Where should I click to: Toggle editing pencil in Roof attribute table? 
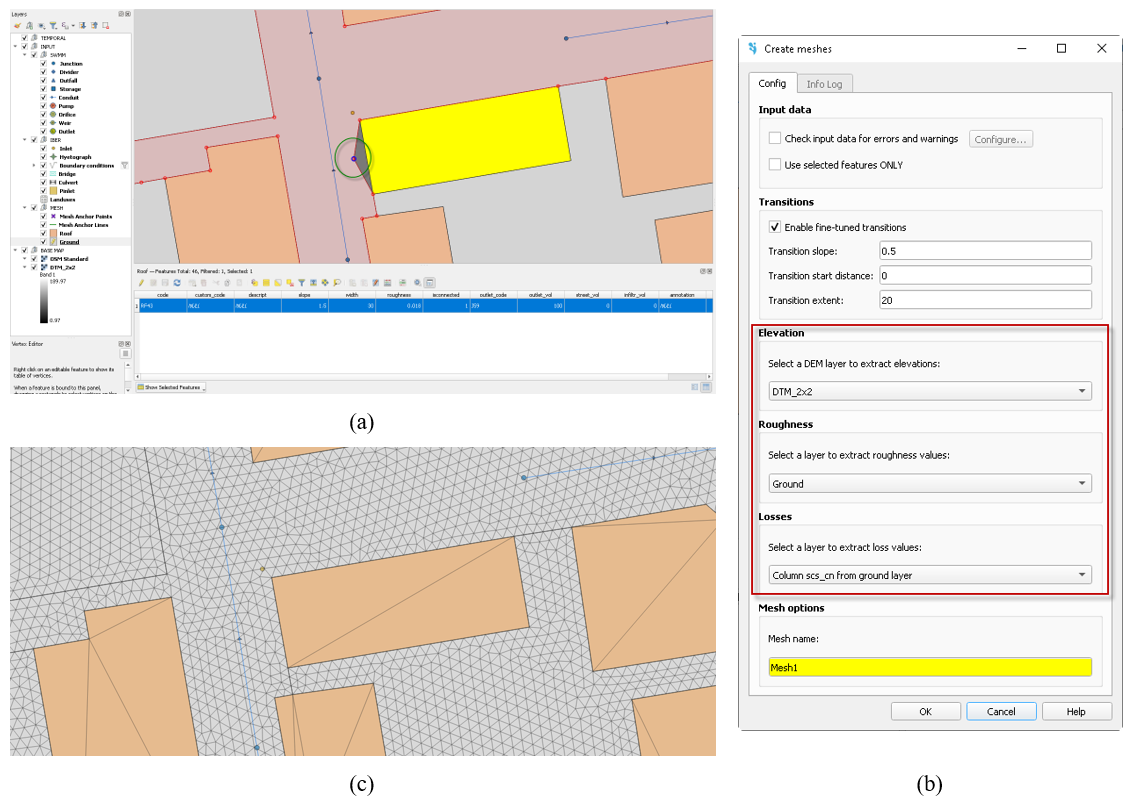141,283
